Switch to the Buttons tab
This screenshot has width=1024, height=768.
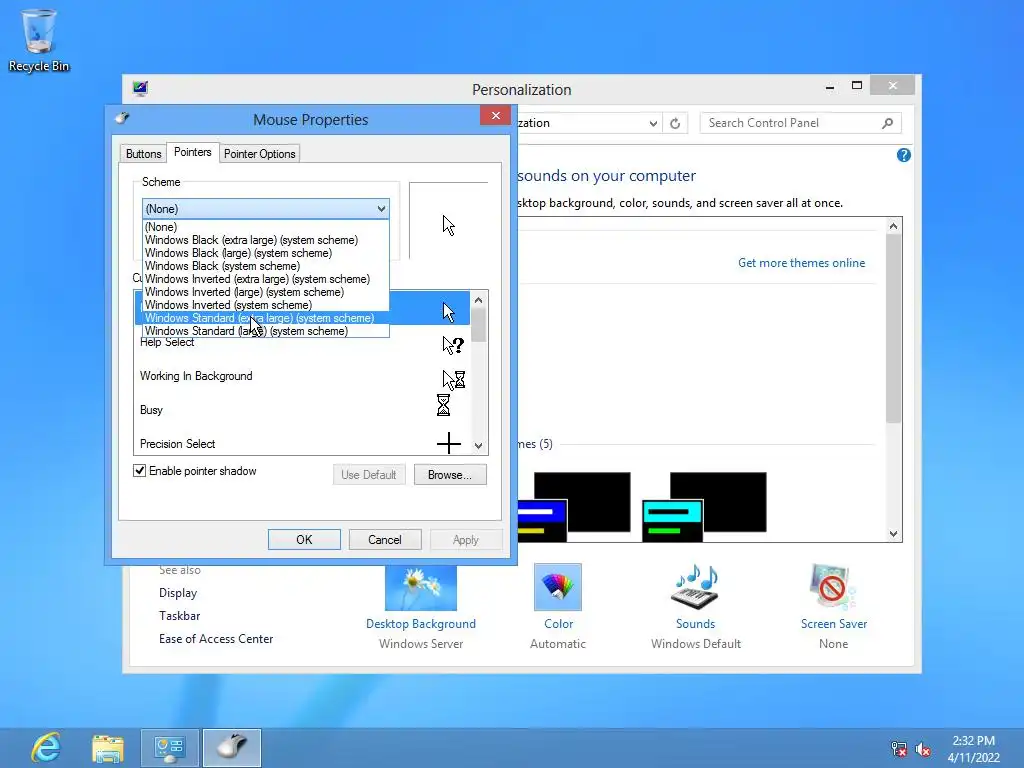pyautogui.click(x=143, y=153)
